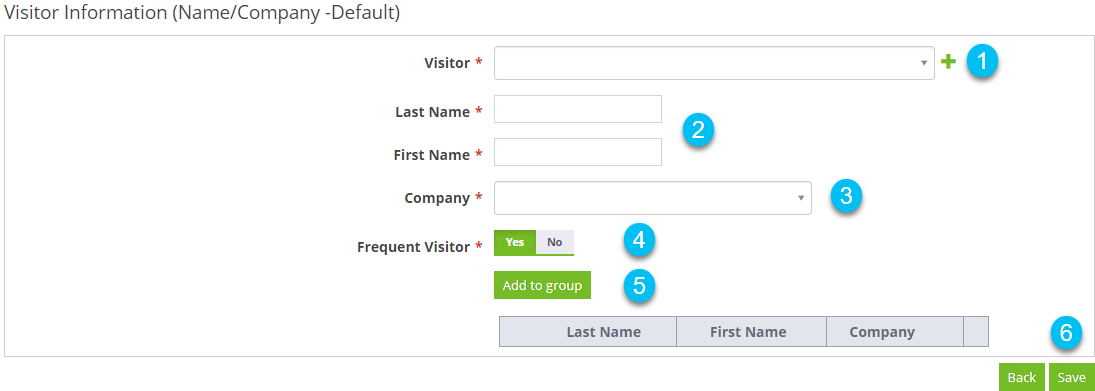Click the numbered callout 5 badge
The width and height of the screenshot is (1095, 391).
[x=639, y=285]
